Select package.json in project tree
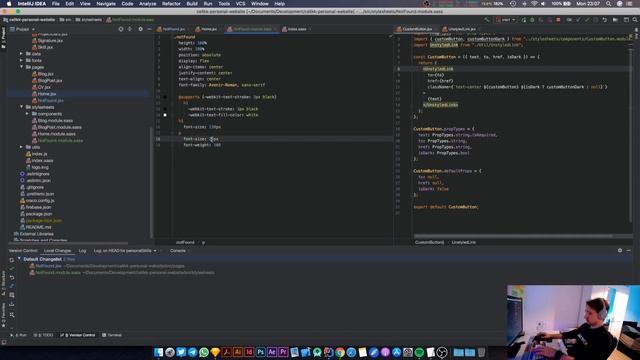Viewport: 640px width, 360px height. (39, 214)
